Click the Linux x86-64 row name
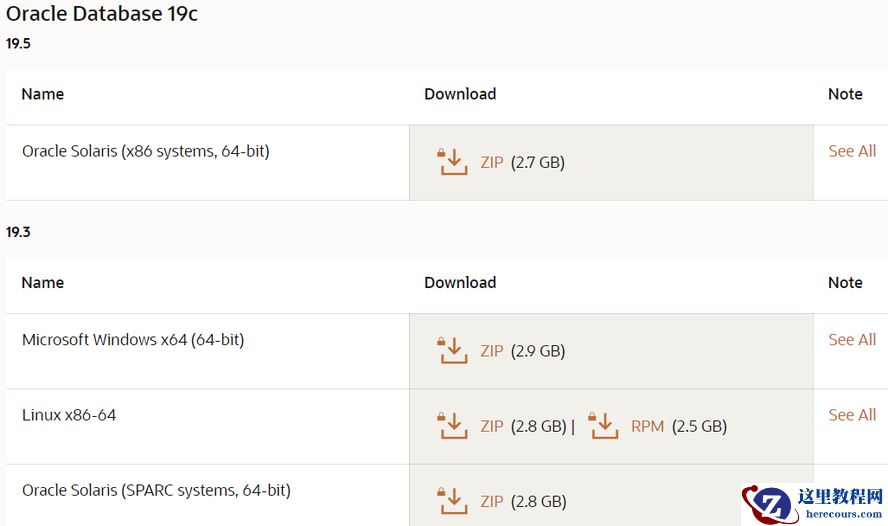The height and width of the screenshot is (526, 888). (69, 415)
